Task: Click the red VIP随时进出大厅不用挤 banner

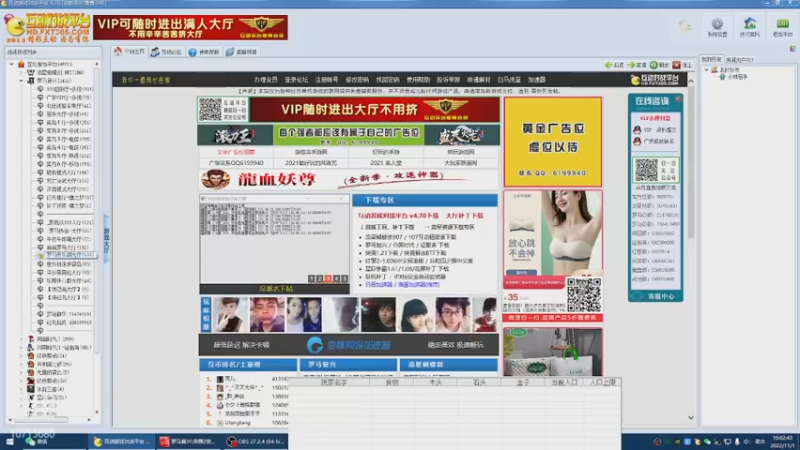Action: pyautogui.click(x=374, y=109)
